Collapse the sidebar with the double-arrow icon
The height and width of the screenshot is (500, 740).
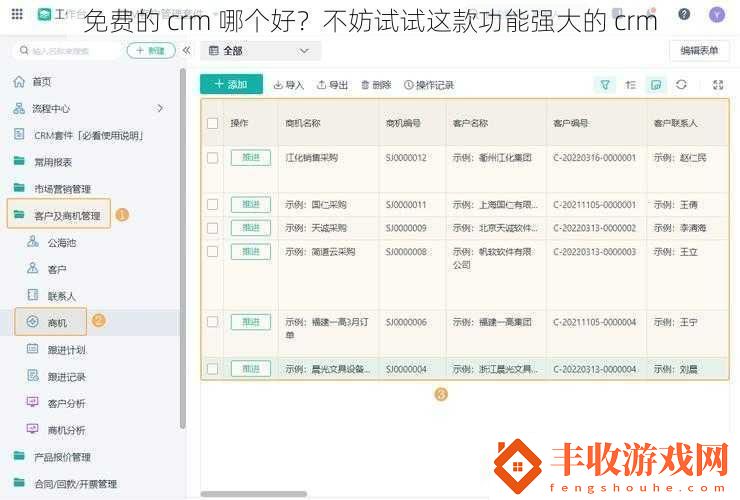point(186,51)
